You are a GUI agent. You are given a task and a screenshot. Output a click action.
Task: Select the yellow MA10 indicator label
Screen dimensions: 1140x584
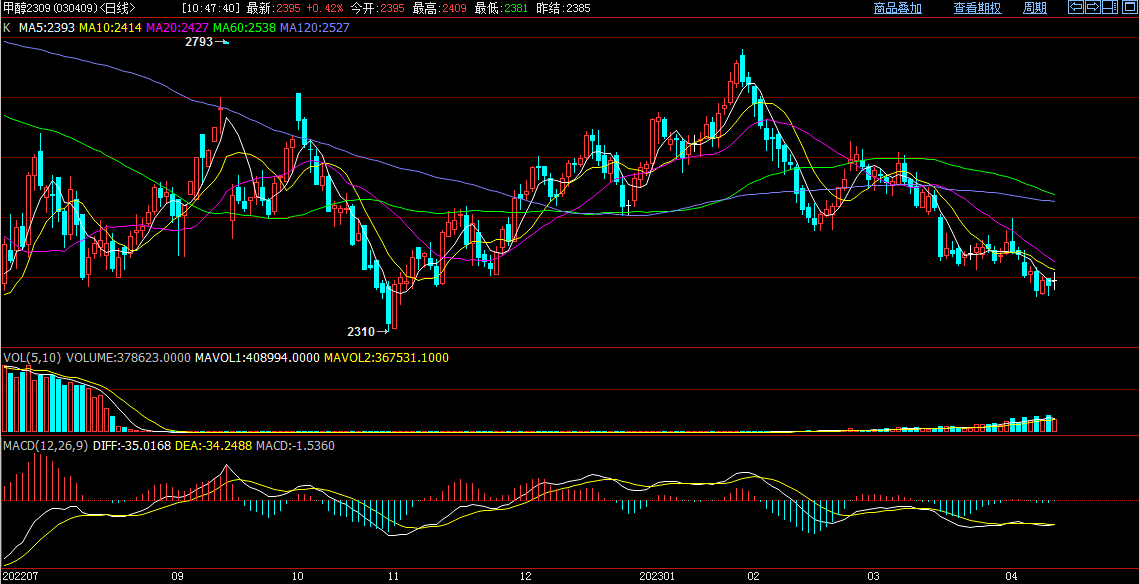pos(110,27)
